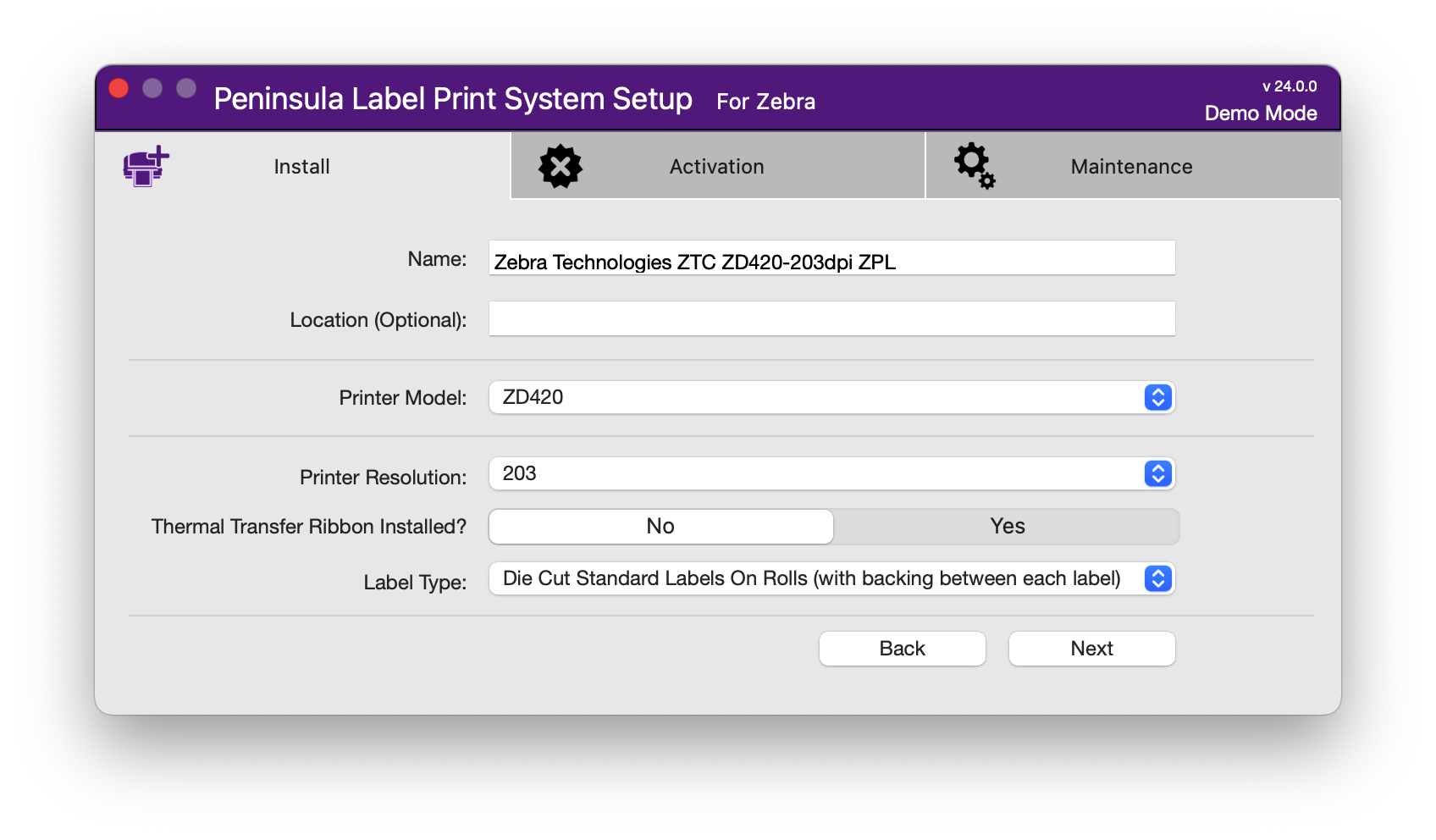This screenshot has height=840, width=1436.
Task: Click the Next button
Action: (x=1092, y=649)
